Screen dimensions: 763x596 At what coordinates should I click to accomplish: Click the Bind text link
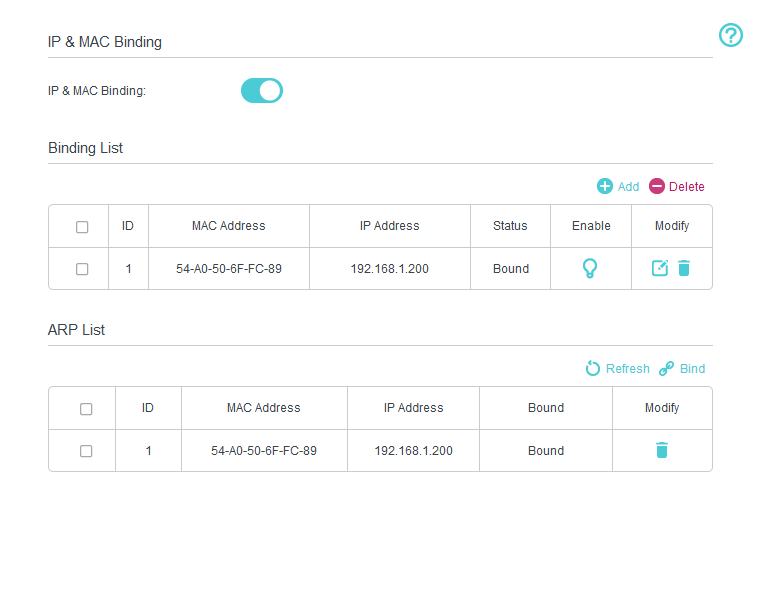click(x=692, y=369)
